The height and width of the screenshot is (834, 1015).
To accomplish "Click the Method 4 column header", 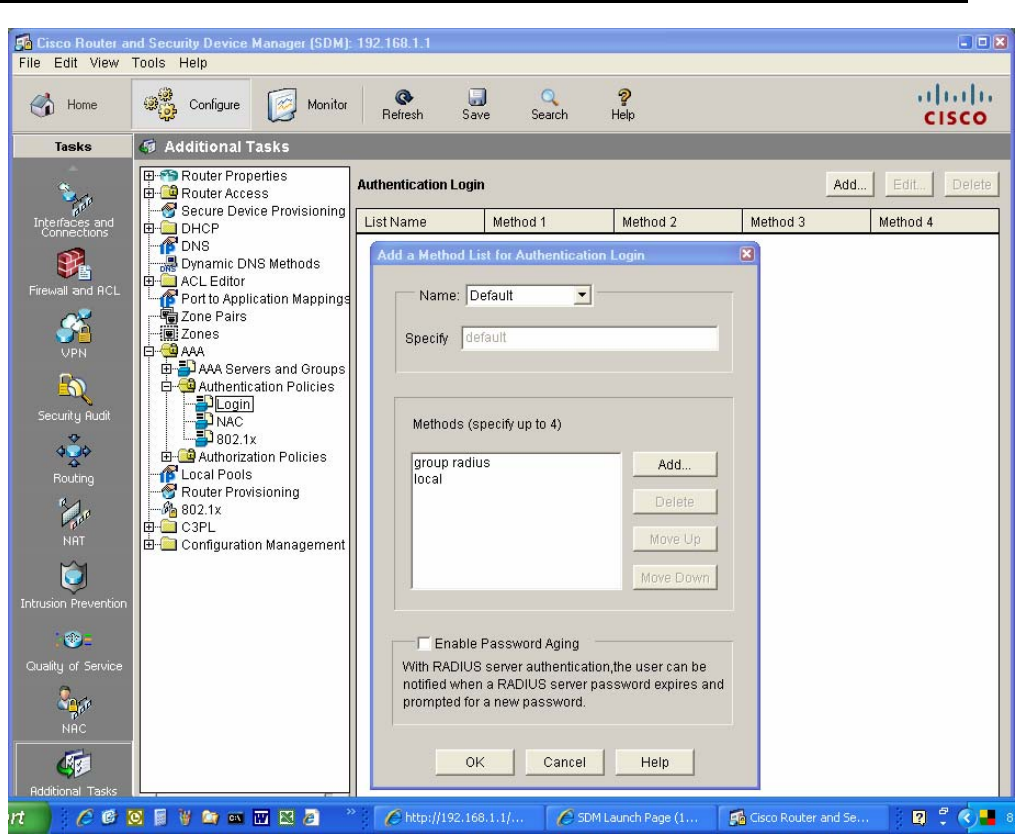I will (x=935, y=222).
